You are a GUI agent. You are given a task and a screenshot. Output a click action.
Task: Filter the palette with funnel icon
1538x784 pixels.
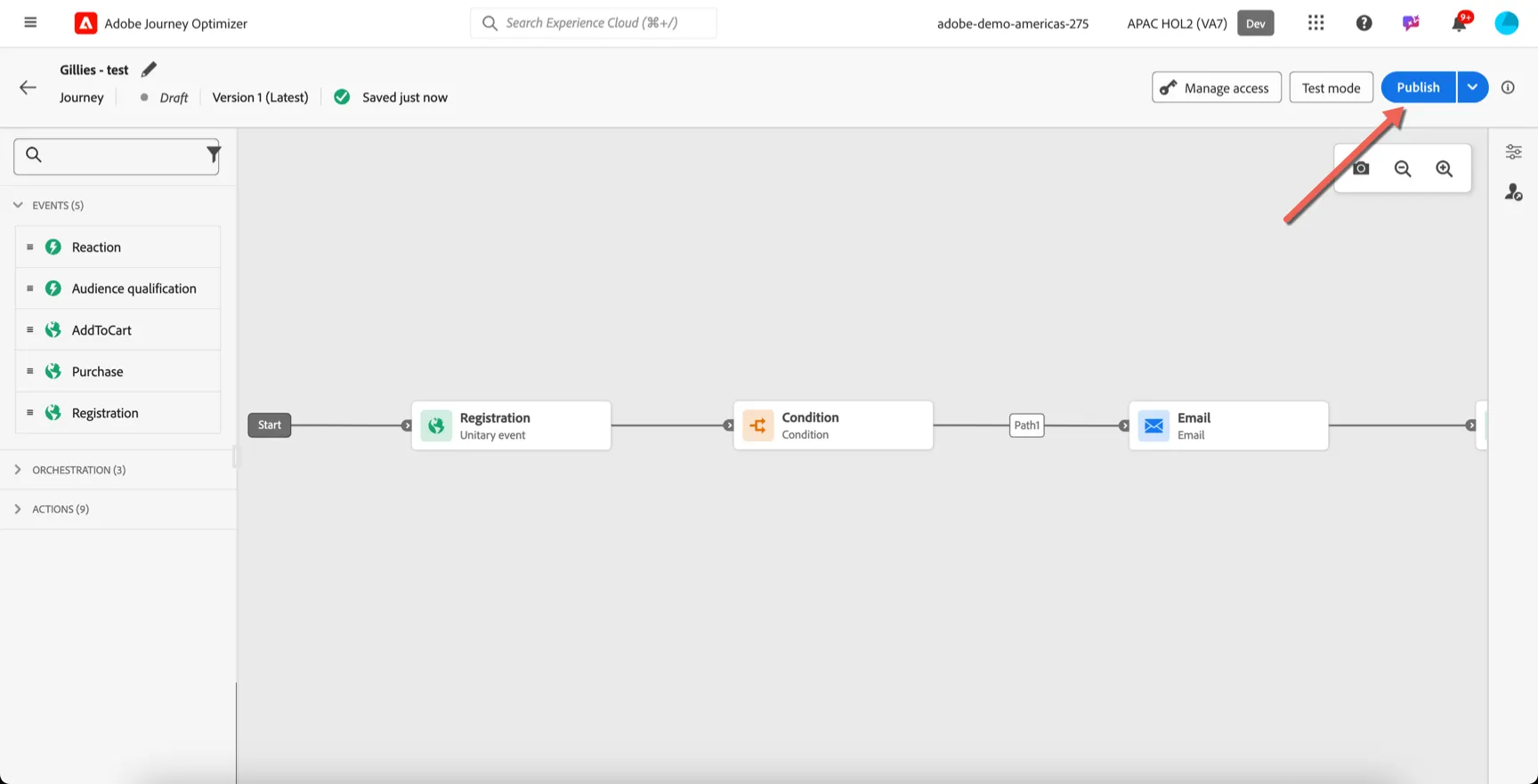[x=213, y=154]
